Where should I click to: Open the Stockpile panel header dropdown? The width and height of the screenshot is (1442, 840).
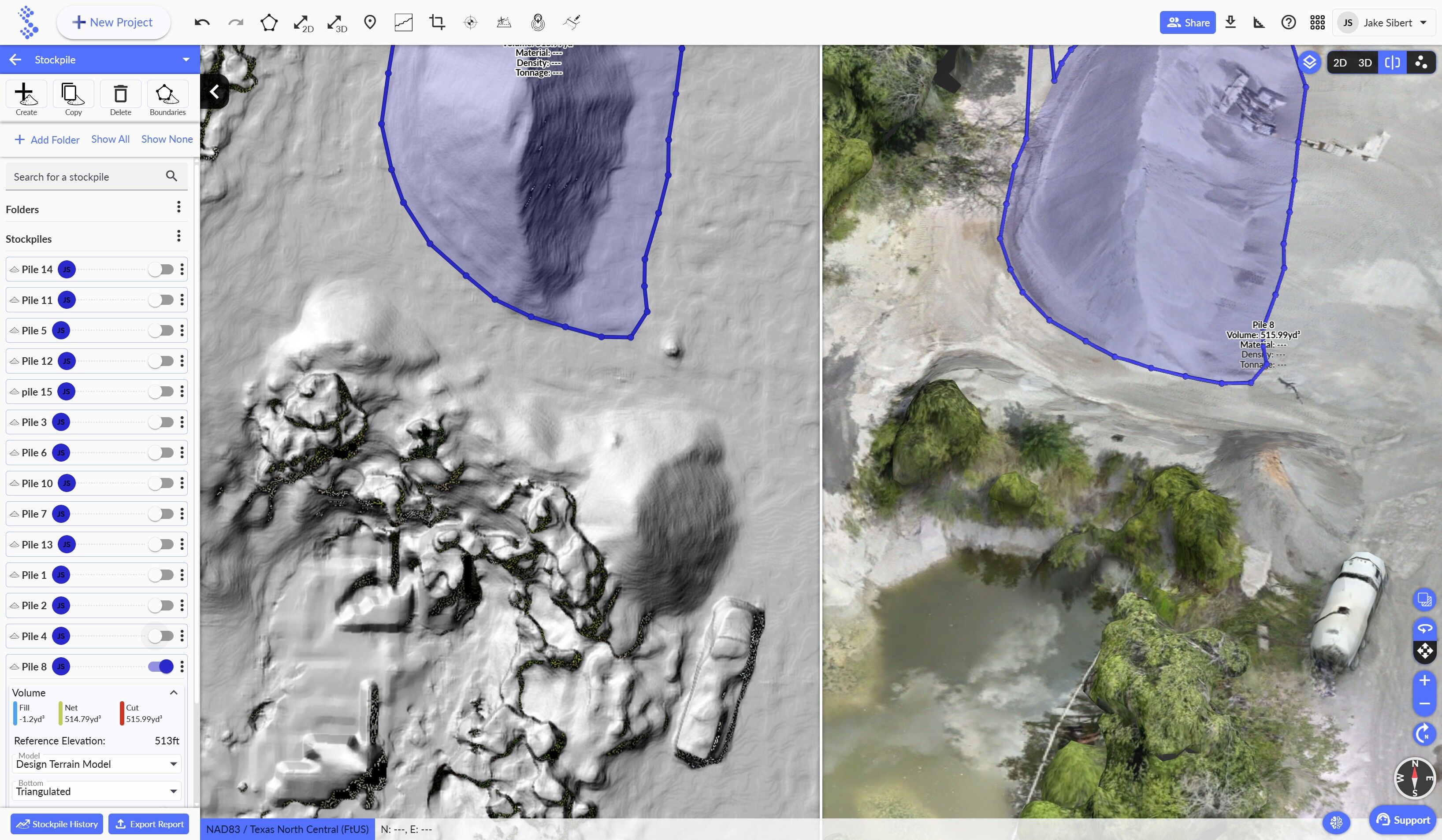tap(186, 59)
